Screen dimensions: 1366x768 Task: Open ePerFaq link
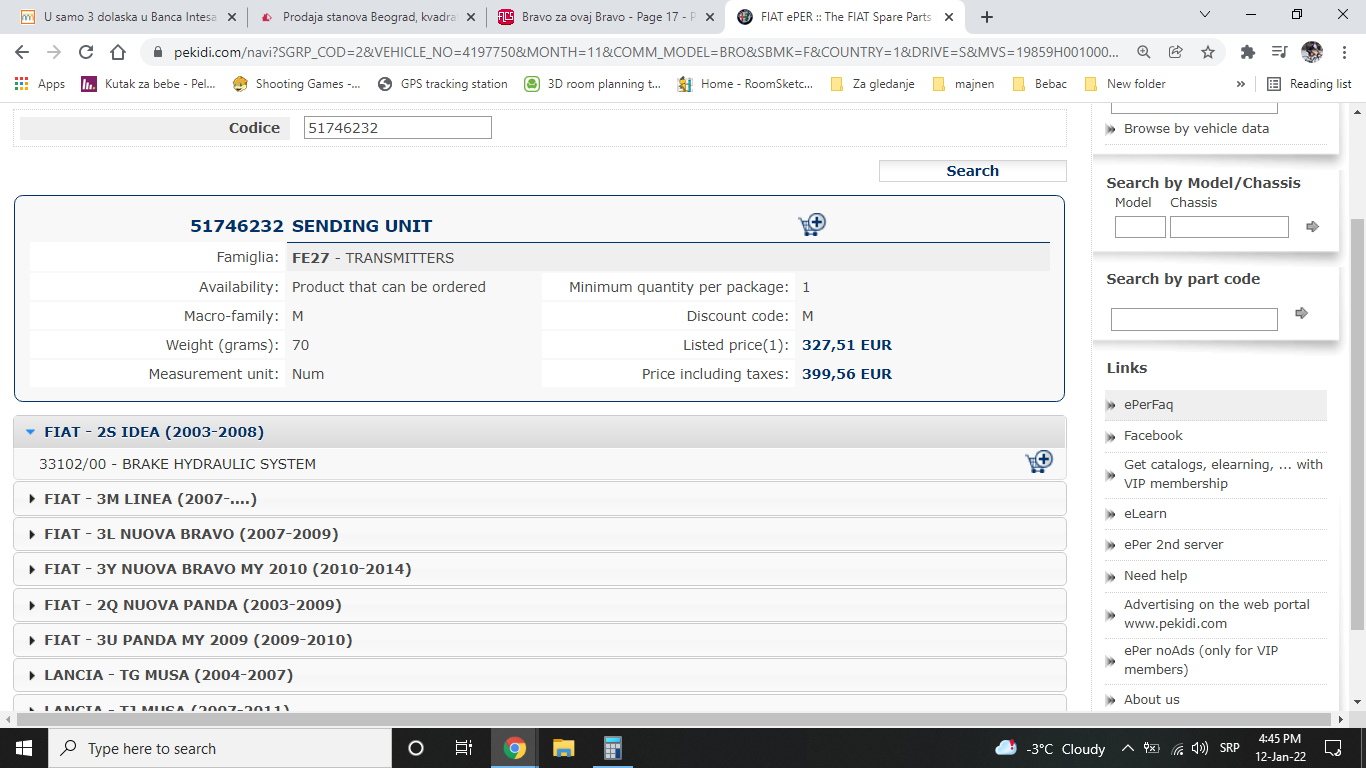pyautogui.click(x=1148, y=405)
